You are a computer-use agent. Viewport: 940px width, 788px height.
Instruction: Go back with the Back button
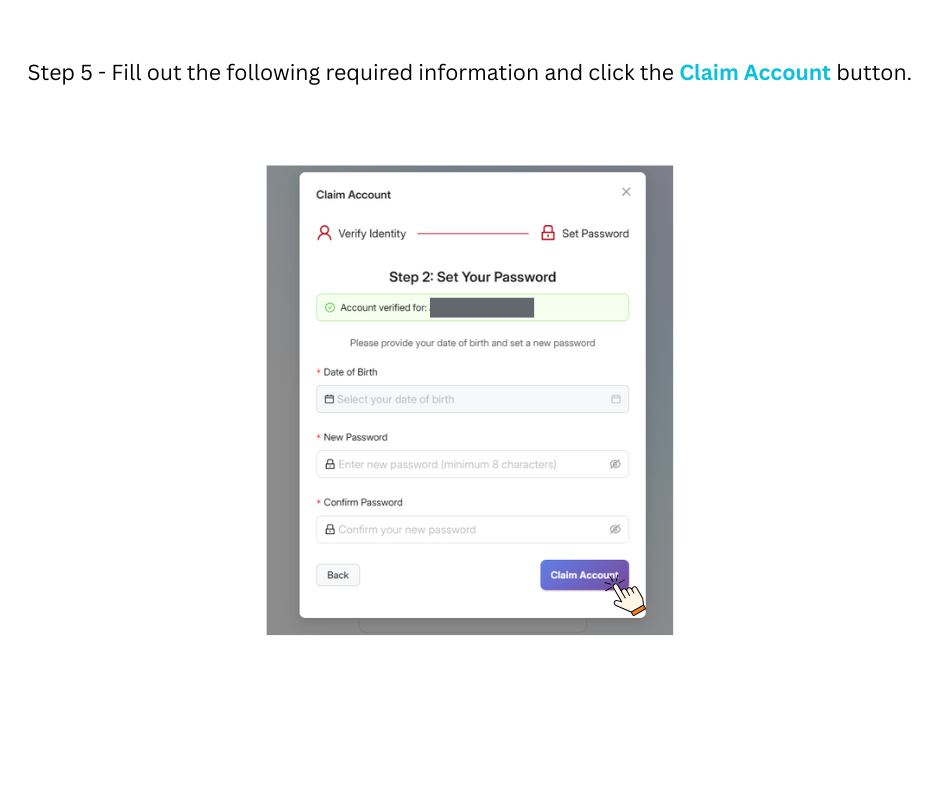[338, 575]
